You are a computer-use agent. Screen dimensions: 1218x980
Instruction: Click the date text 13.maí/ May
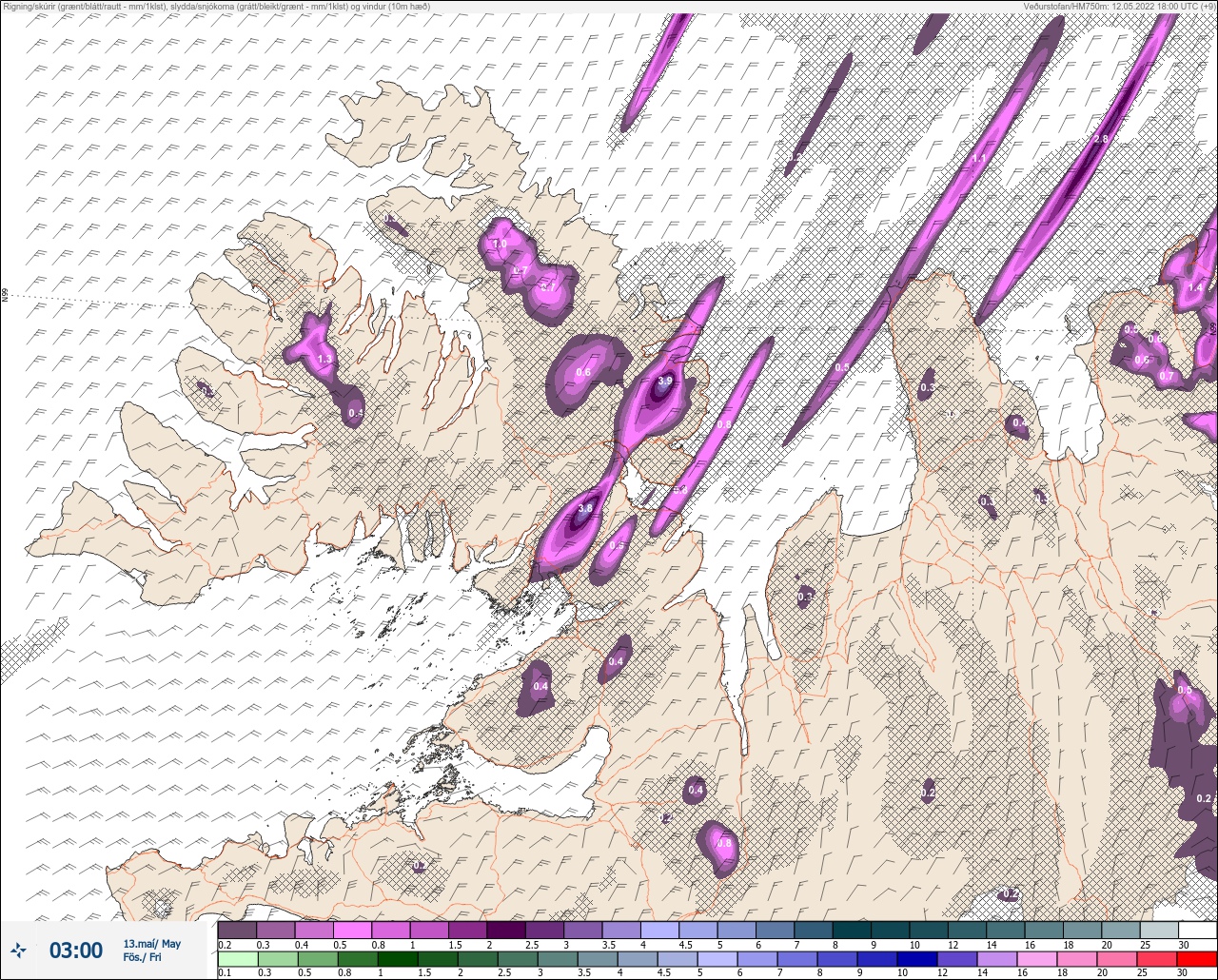pyautogui.click(x=151, y=943)
